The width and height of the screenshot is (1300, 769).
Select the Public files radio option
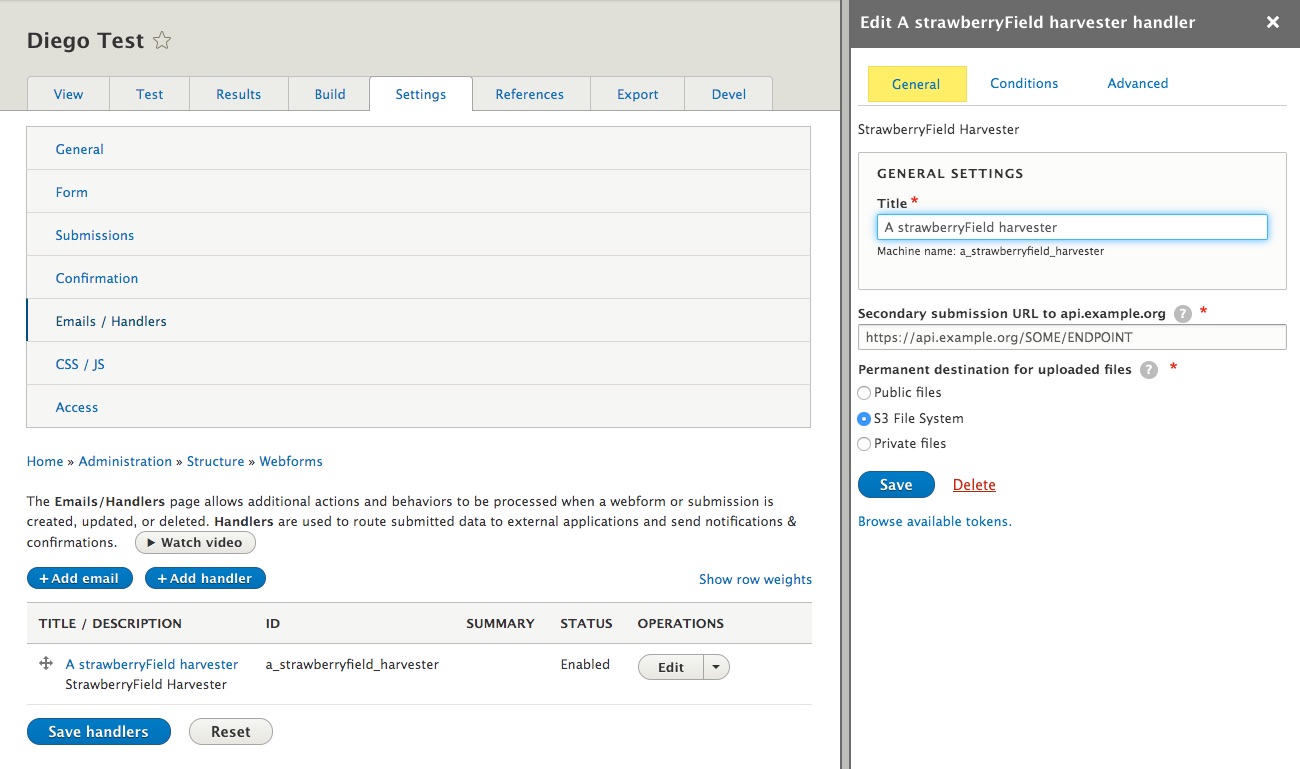[865, 393]
